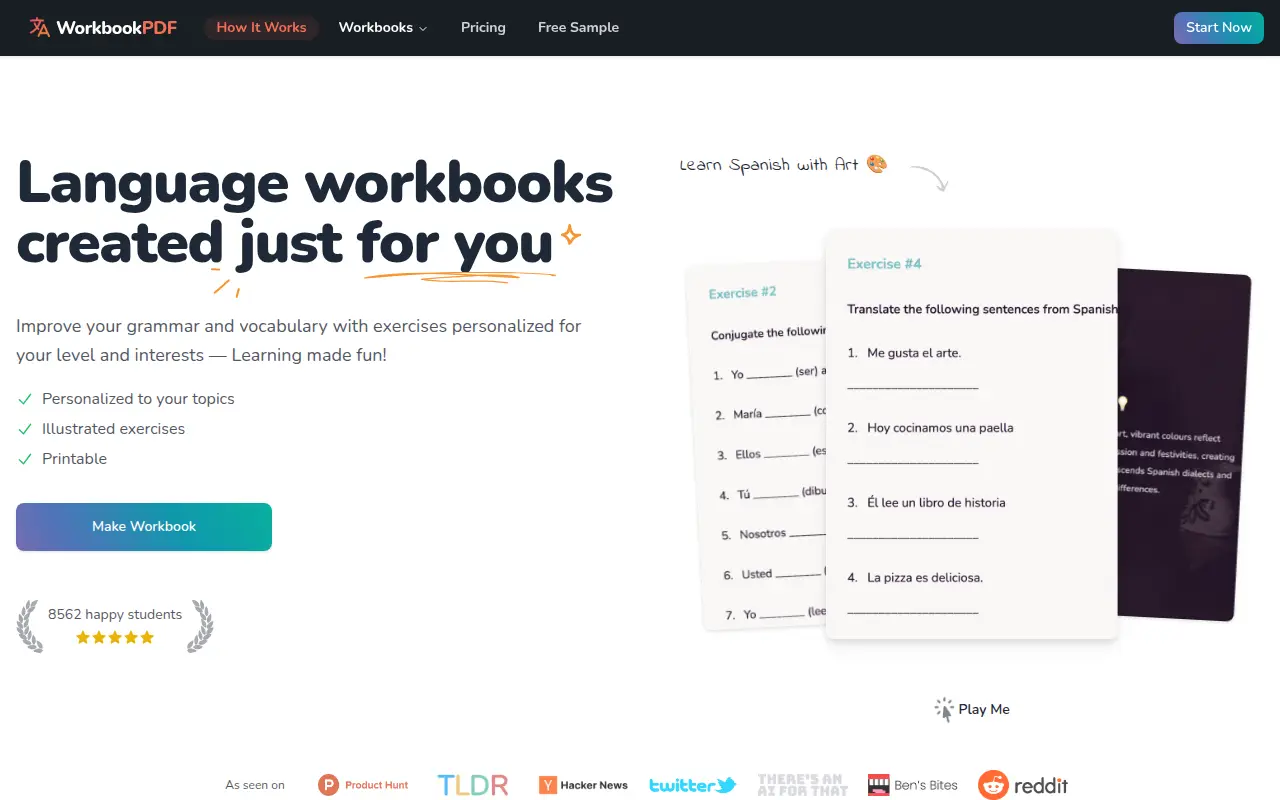Click 'Me gusta el arte.' sentence
Image resolution: width=1280 pixels, height=800 pixels.
(x=914, y=353)
